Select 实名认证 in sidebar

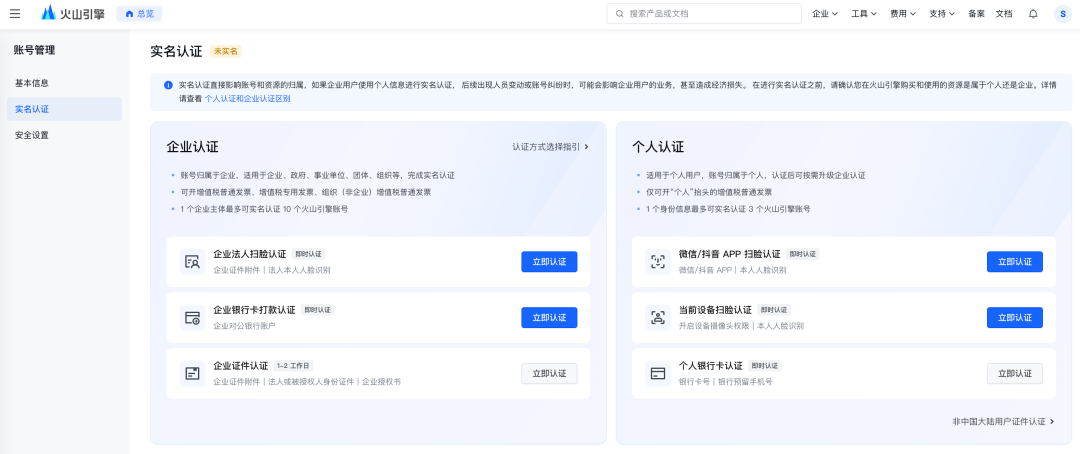pos(64,109)
